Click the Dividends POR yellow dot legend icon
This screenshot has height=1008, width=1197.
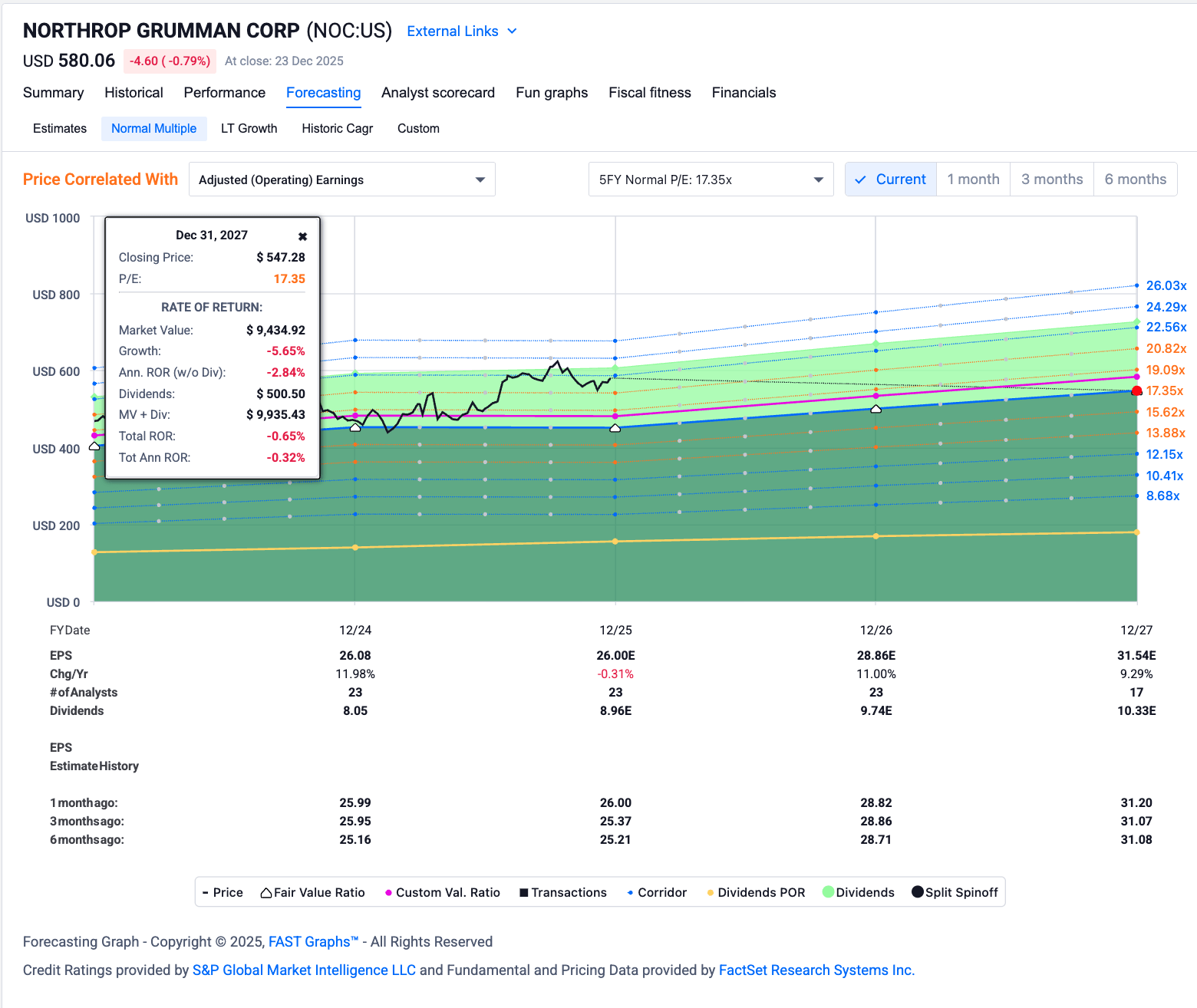(x=710, y=892)
